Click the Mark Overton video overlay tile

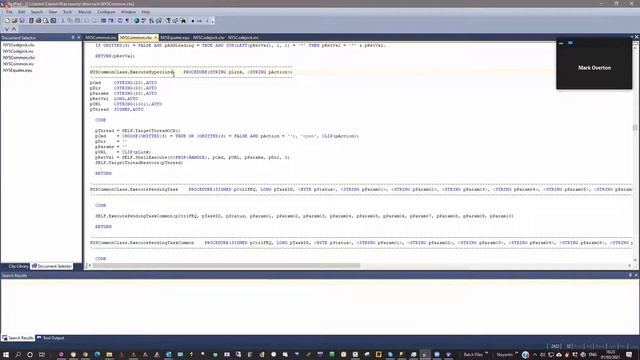[x=594, y=63]
